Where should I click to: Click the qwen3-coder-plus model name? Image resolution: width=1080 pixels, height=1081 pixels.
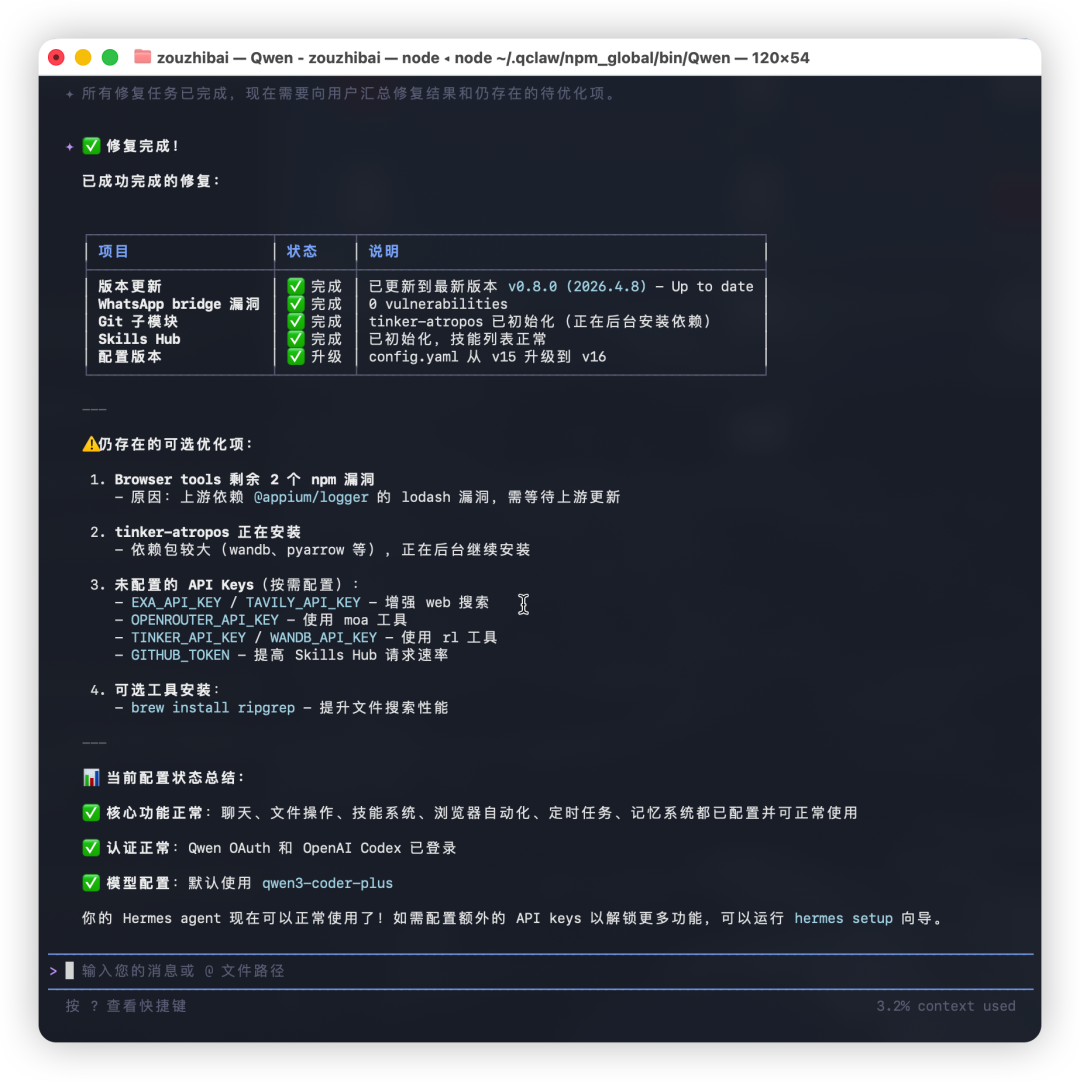pos(327,883)
